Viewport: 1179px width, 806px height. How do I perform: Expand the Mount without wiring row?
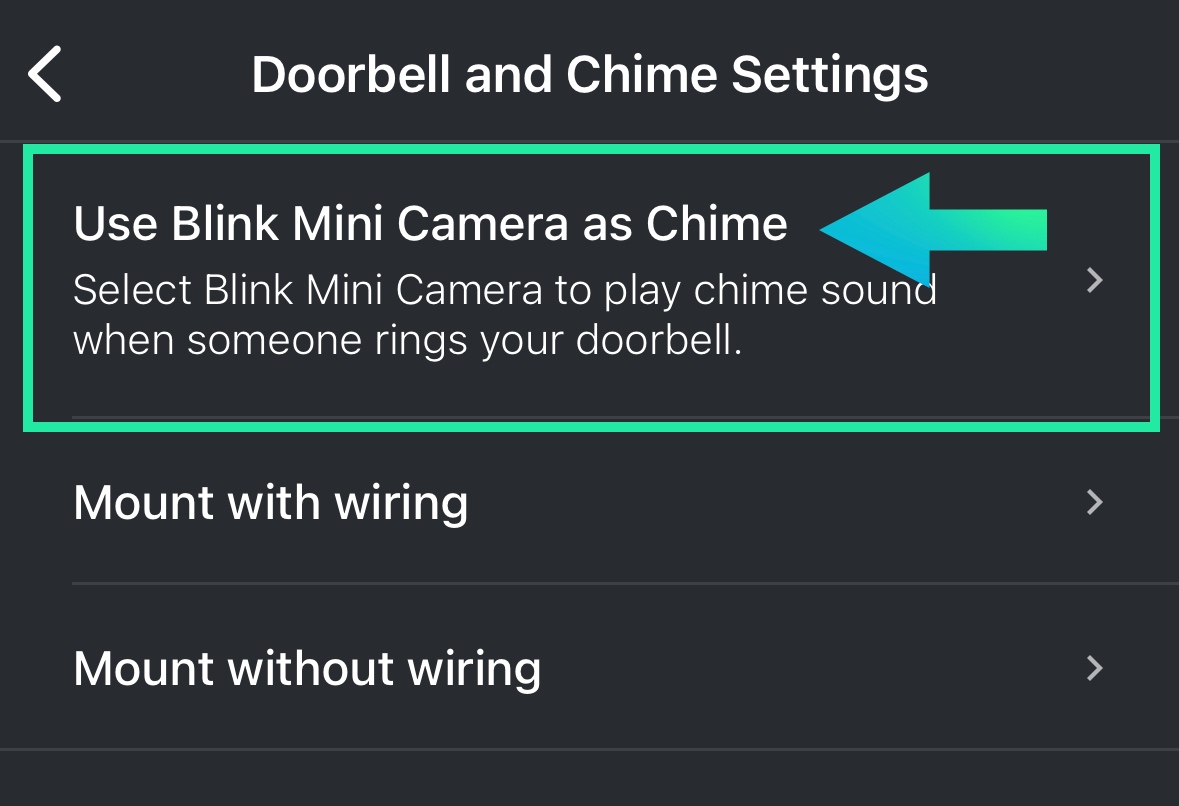(590, 668)
